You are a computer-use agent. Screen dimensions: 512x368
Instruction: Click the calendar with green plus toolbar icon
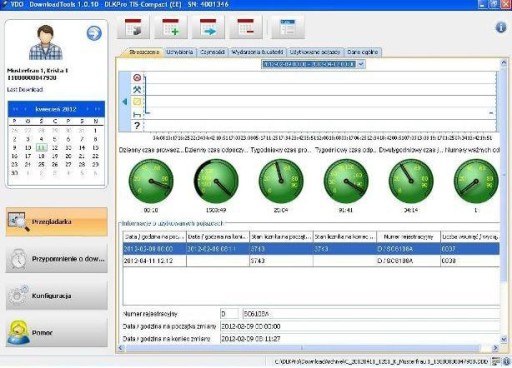171,28
